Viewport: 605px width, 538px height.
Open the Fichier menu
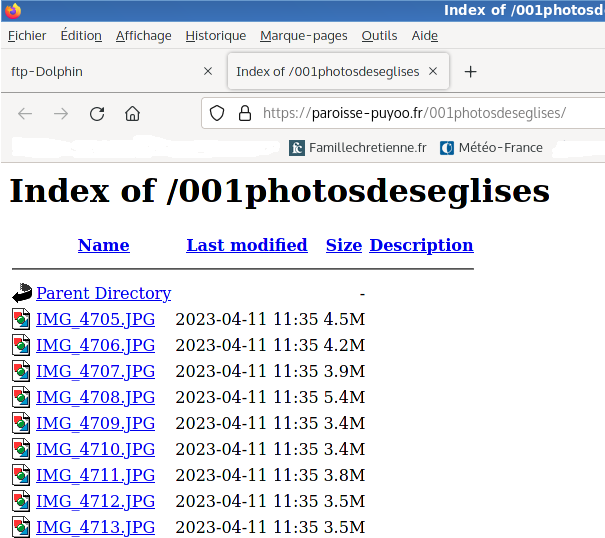coord(27,36)
